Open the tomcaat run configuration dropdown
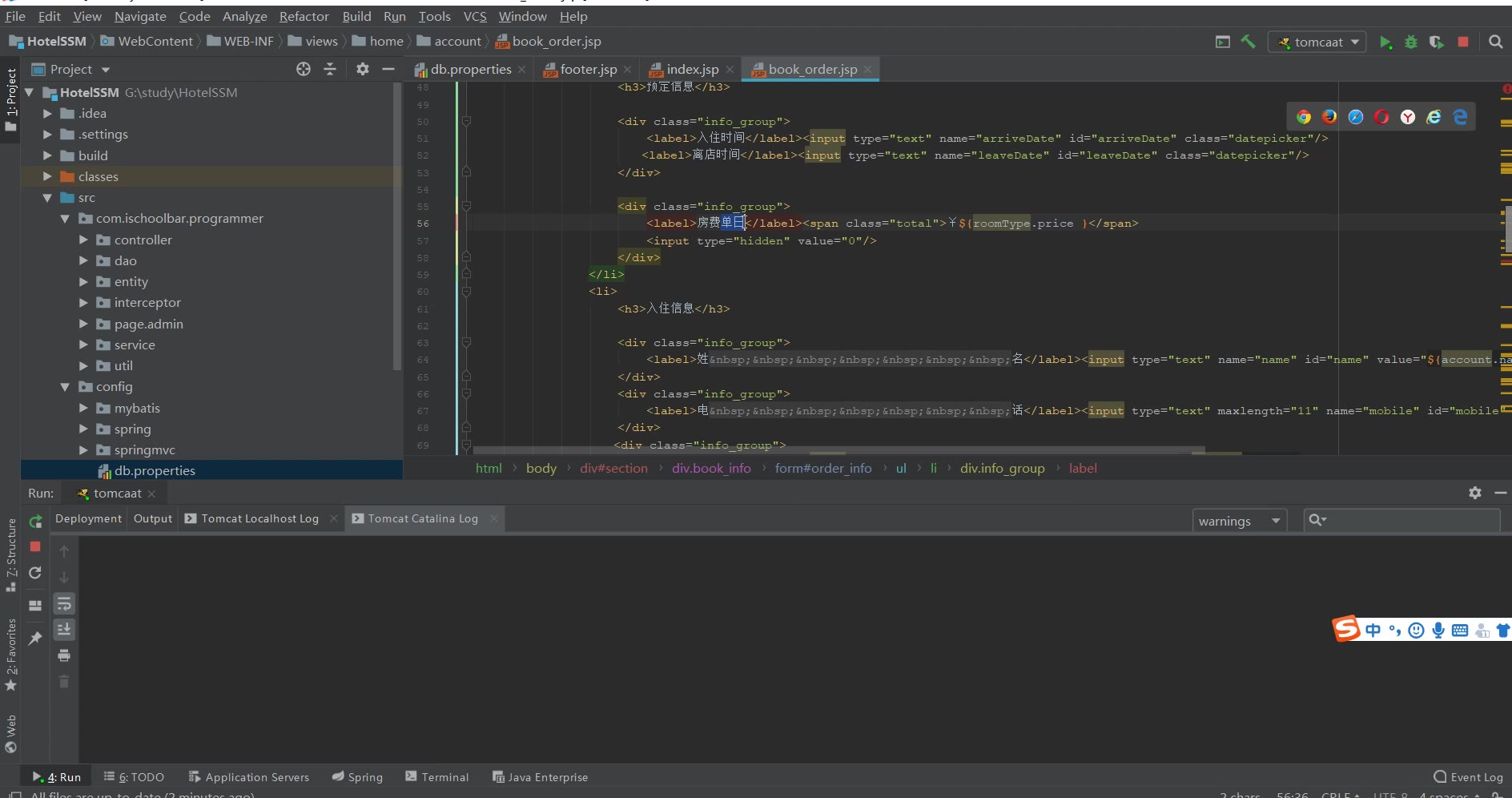The width and height of the screenshot is (1512, 798). coord(1317,42)
